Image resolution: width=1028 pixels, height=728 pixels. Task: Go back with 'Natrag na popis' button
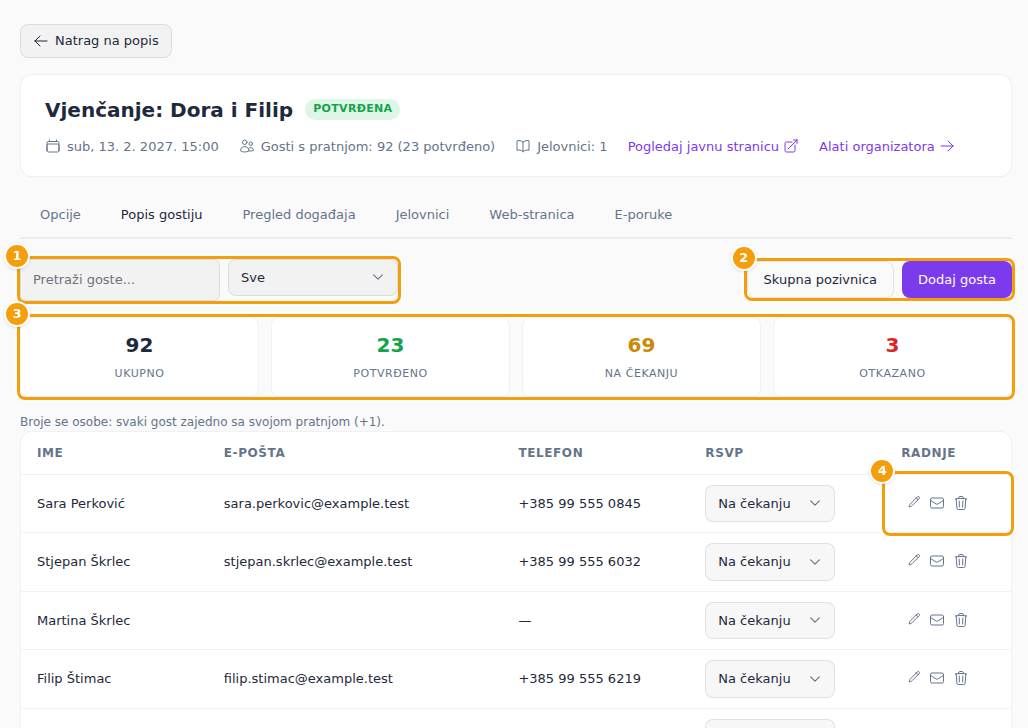click(x=96, y=41)
